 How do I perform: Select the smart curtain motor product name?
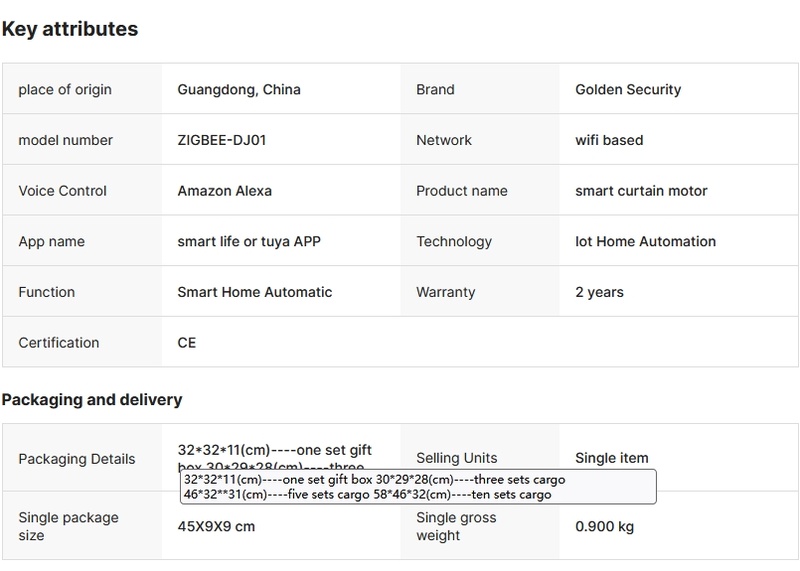tap(641, 191)
